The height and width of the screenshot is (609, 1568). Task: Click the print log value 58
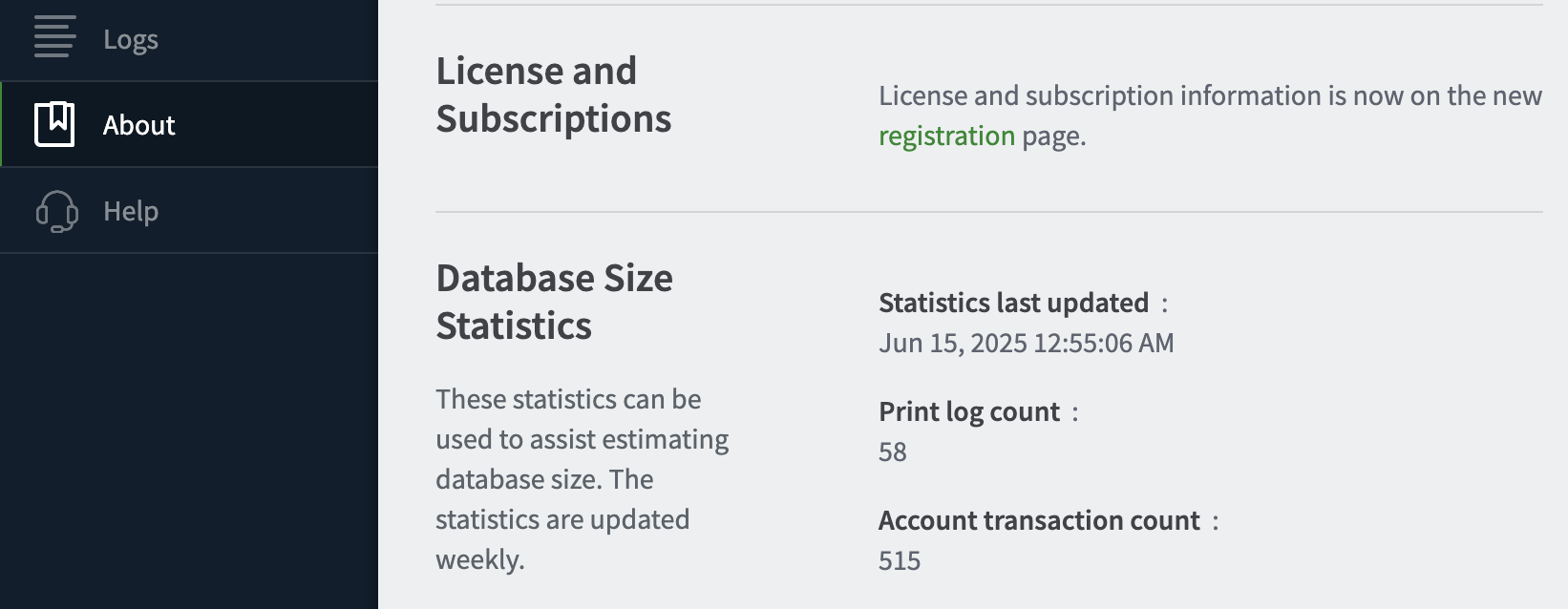coord(892,451)
